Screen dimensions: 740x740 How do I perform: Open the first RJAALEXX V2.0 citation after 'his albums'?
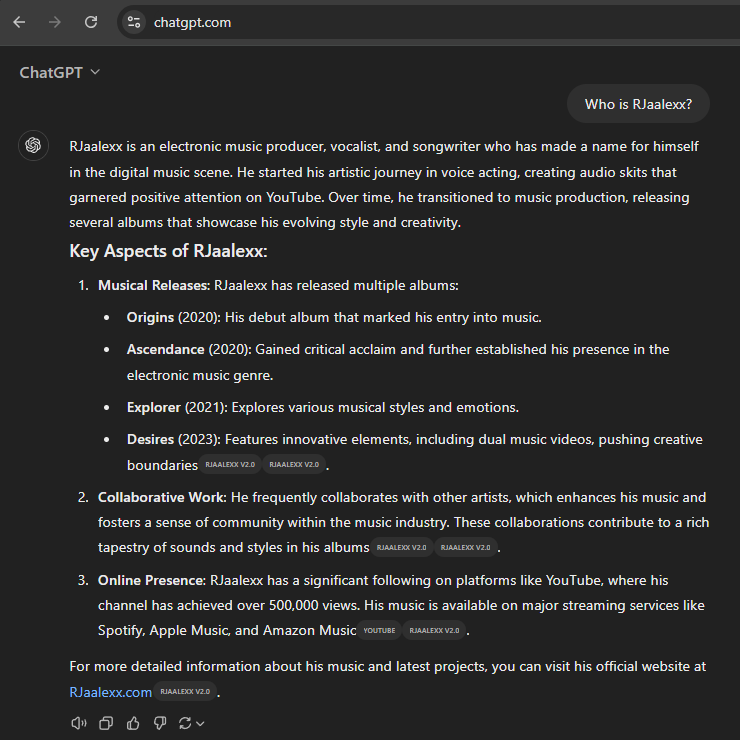click(402, 547)
